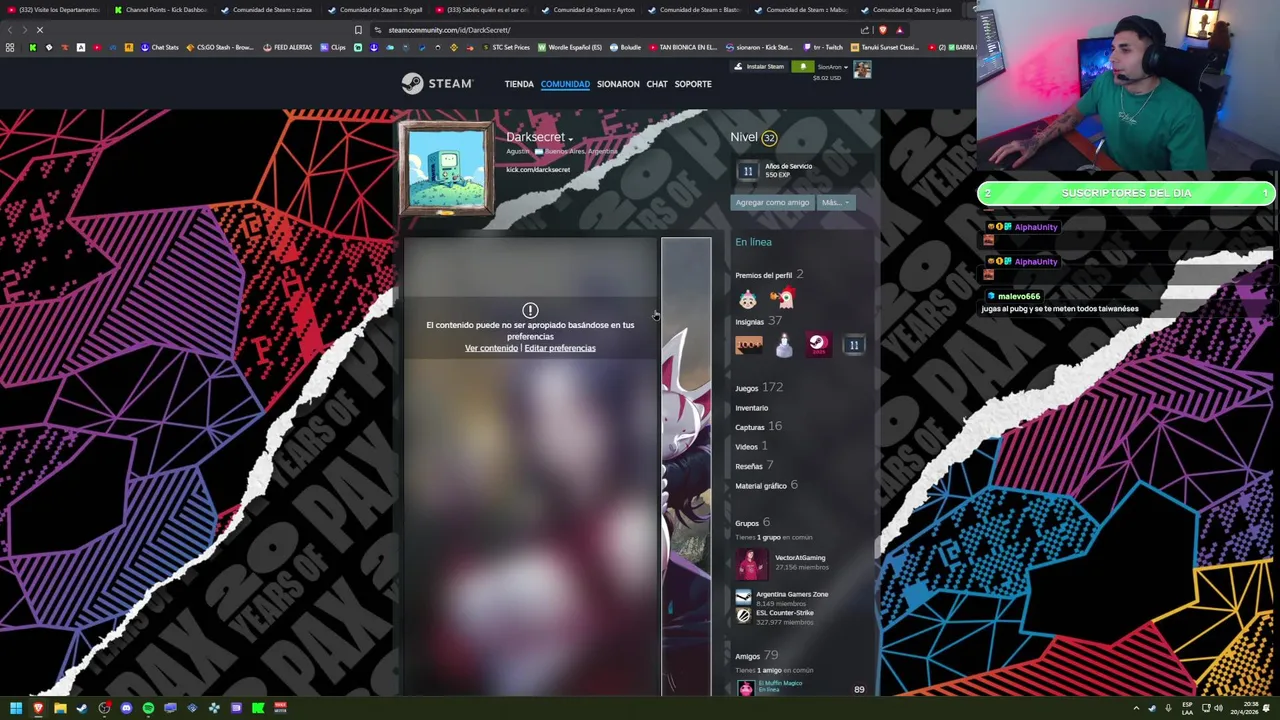Screen dimensions: 1280x720
Task: Click Ver contenido link
Action: [x=491, y=348]
